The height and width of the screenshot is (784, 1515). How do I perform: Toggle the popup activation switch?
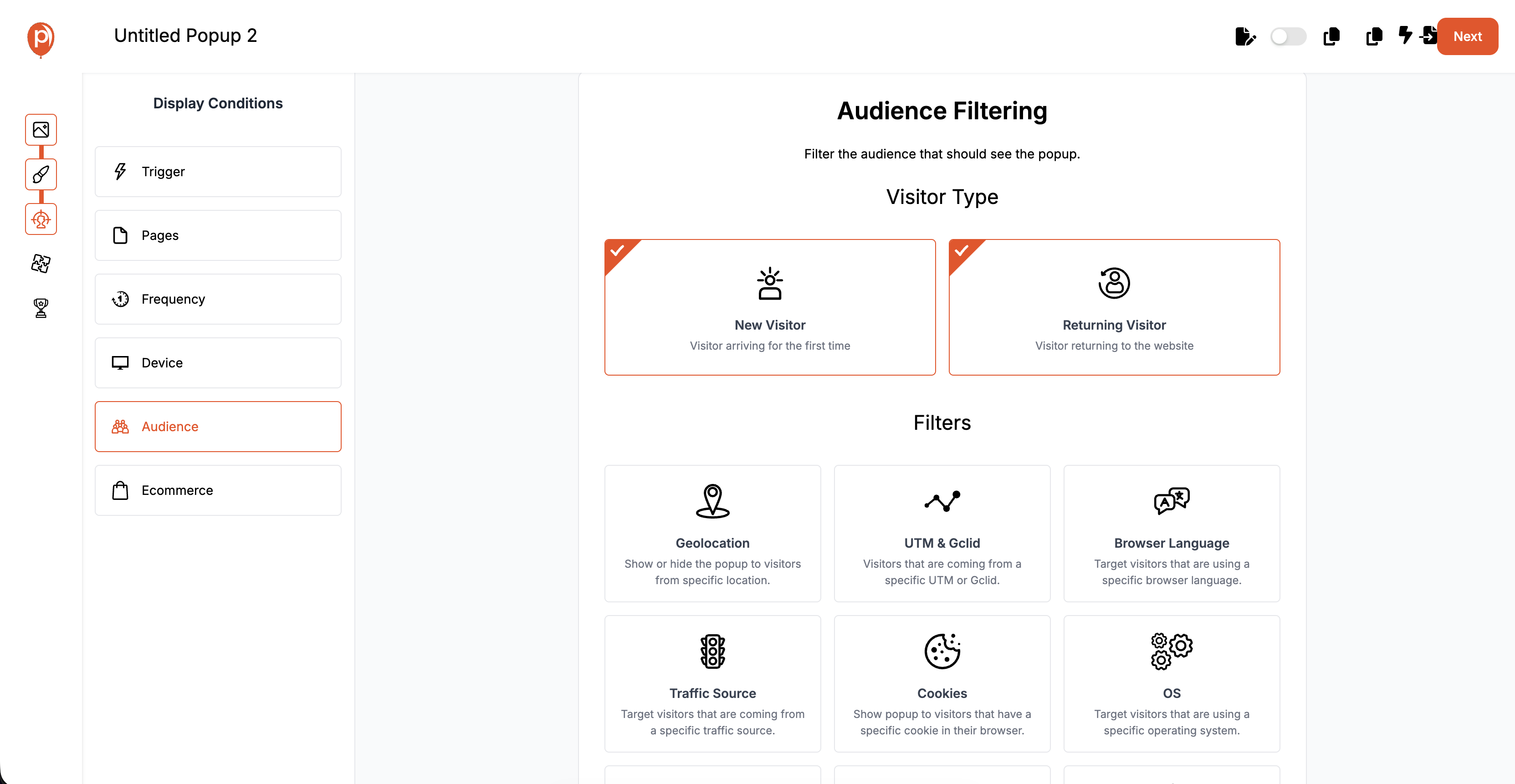(x=1289, y=36)
